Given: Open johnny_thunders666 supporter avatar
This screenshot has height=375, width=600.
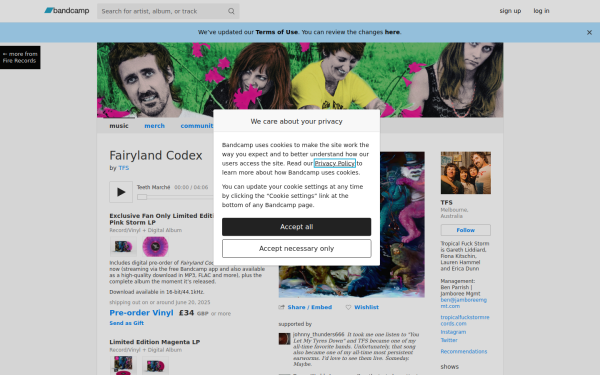Looking at the screenshot, I should coord(284,339).
